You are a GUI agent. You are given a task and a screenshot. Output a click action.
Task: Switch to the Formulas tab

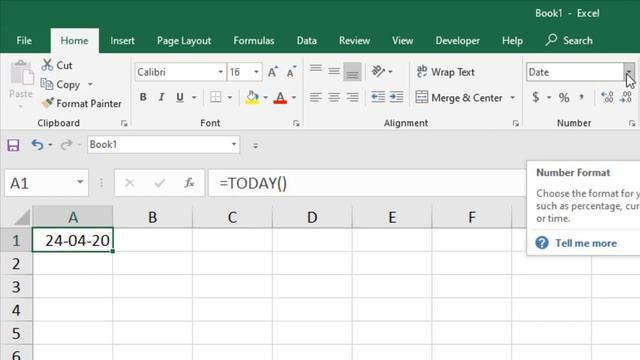(254, 41)
